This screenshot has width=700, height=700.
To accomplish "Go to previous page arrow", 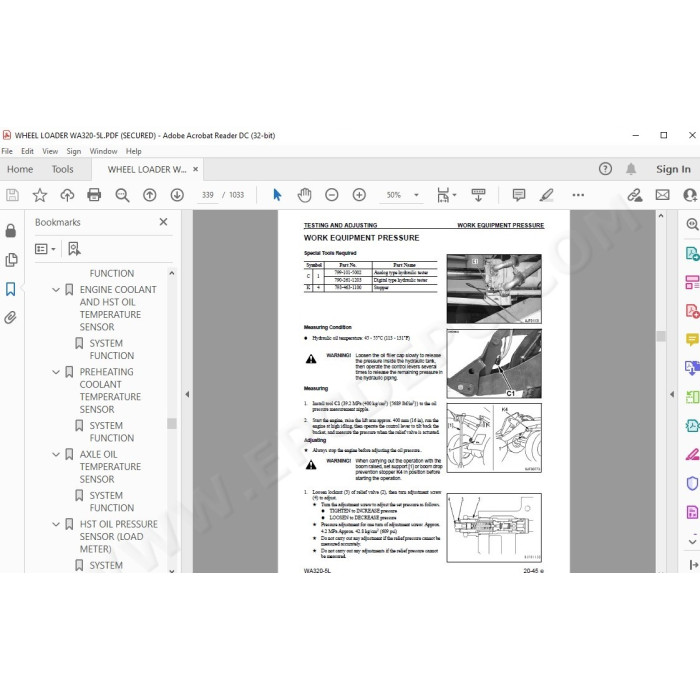I will (x=150, y=195).
